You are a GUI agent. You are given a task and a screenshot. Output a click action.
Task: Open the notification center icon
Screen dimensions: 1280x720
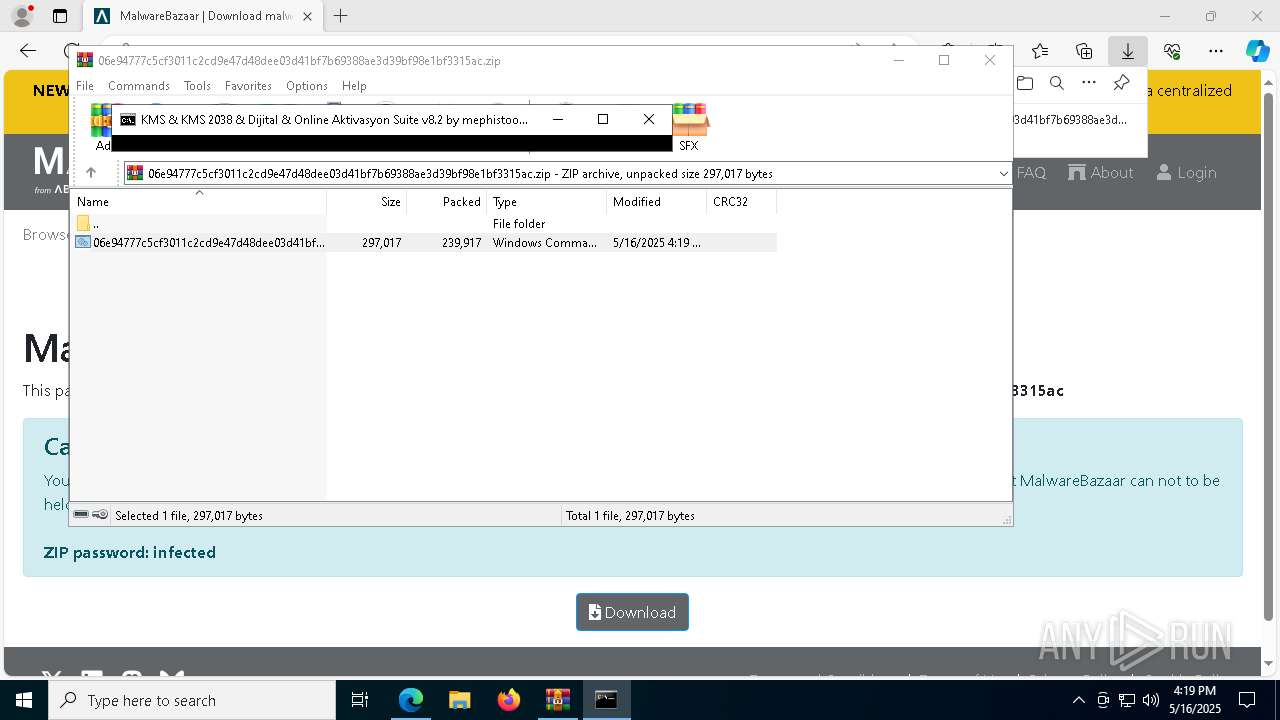tap(1247, 700)
